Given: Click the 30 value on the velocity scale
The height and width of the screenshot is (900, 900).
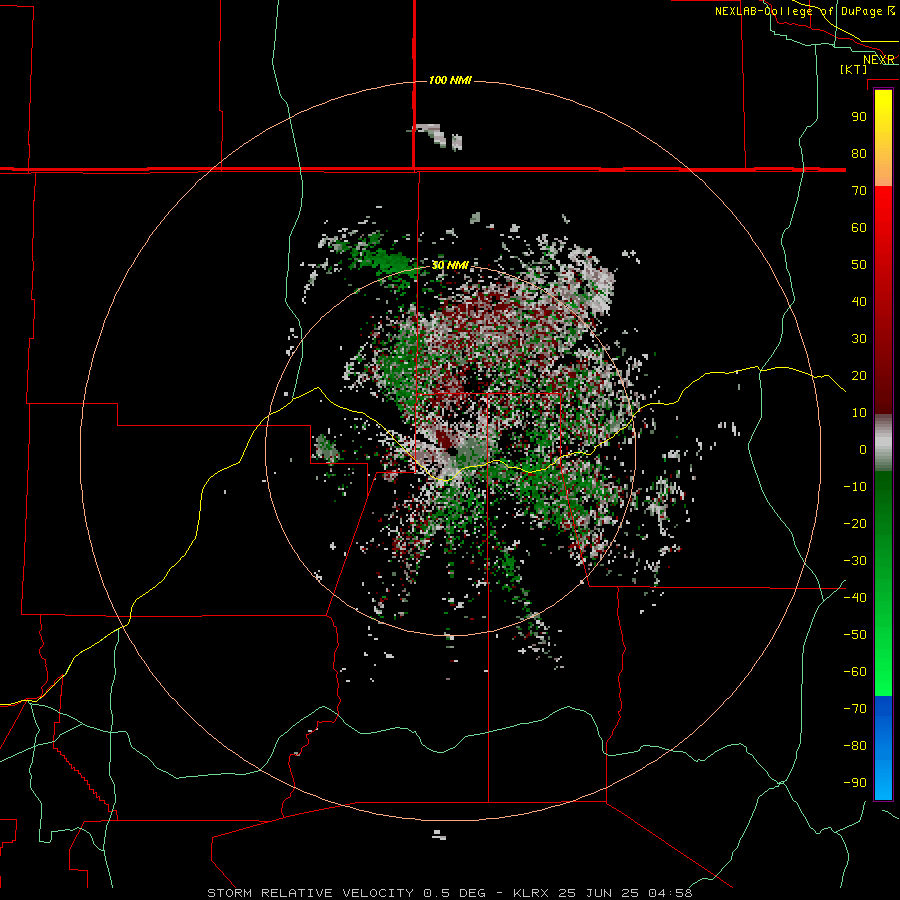Looking at the screenshot, I should click(x=859, y=339).
